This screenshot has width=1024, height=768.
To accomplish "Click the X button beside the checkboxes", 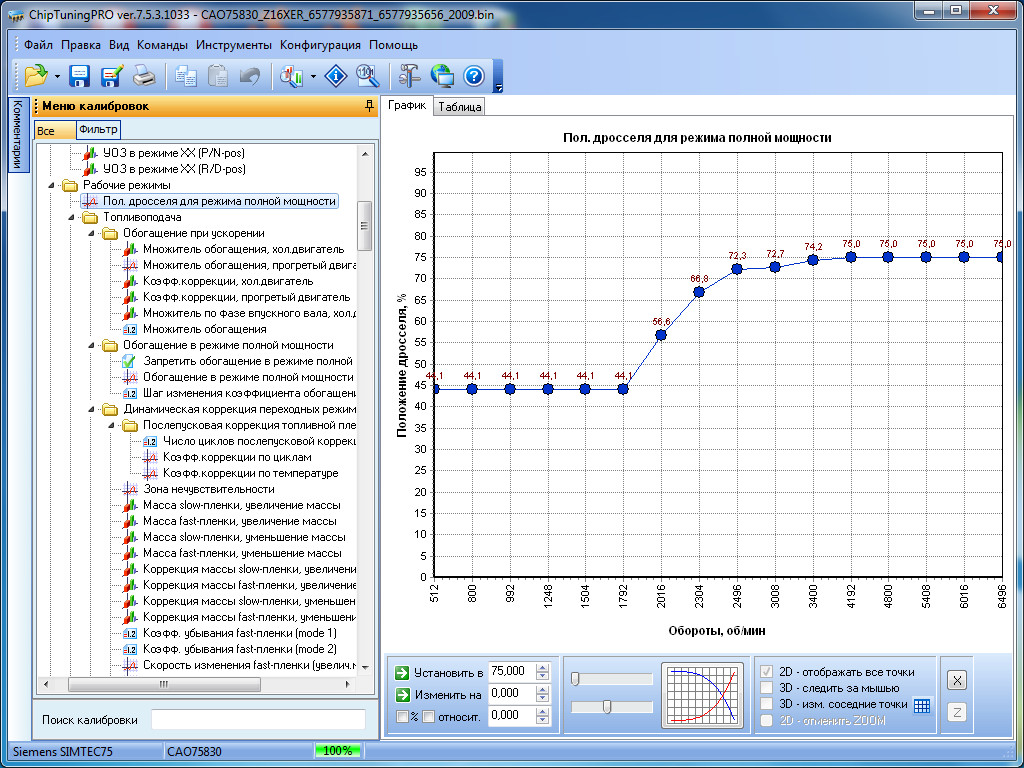I will pyautogui.click(x=957, y=681).
